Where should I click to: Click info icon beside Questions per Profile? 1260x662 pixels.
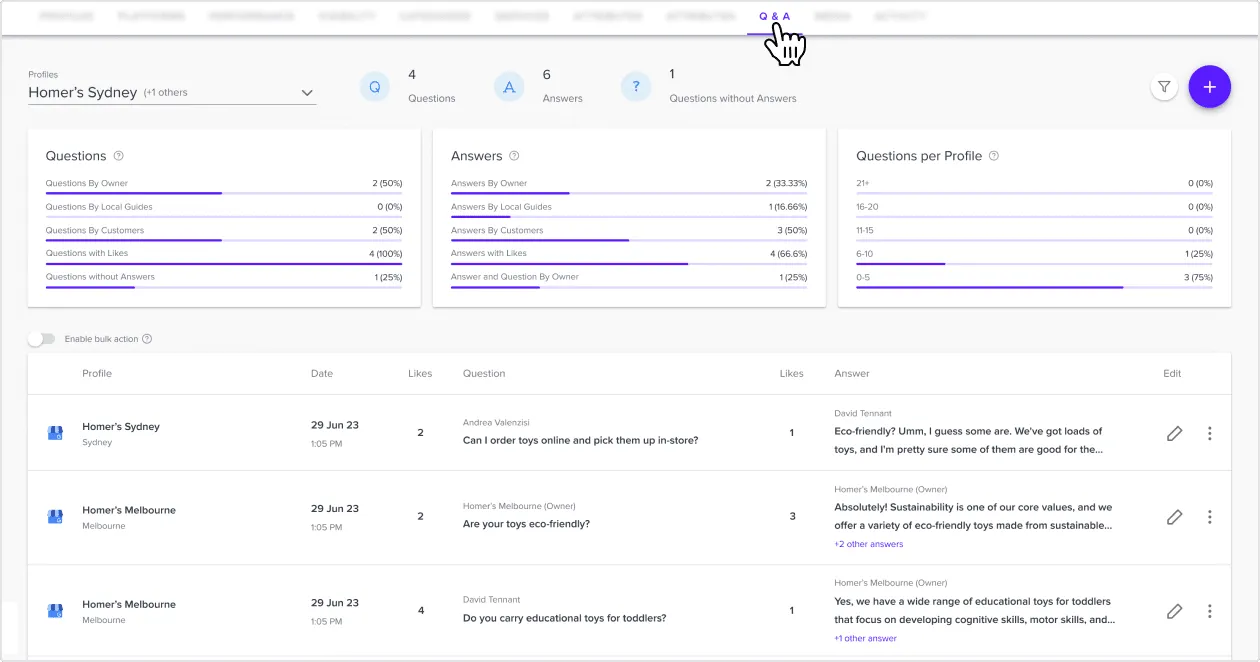[994, 156]
